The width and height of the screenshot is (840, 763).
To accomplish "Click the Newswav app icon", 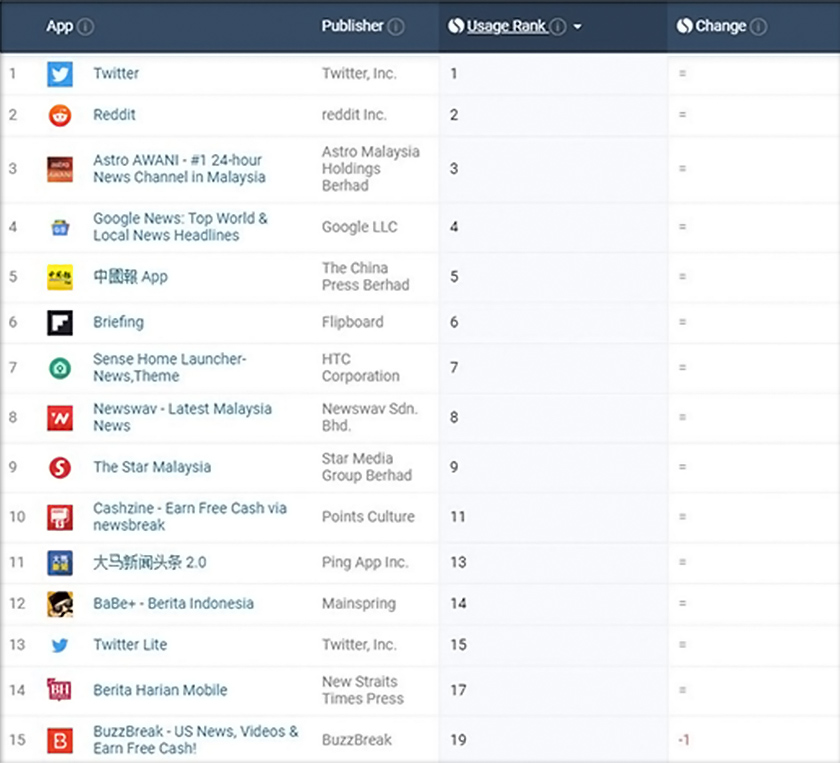I will point(60,417).
